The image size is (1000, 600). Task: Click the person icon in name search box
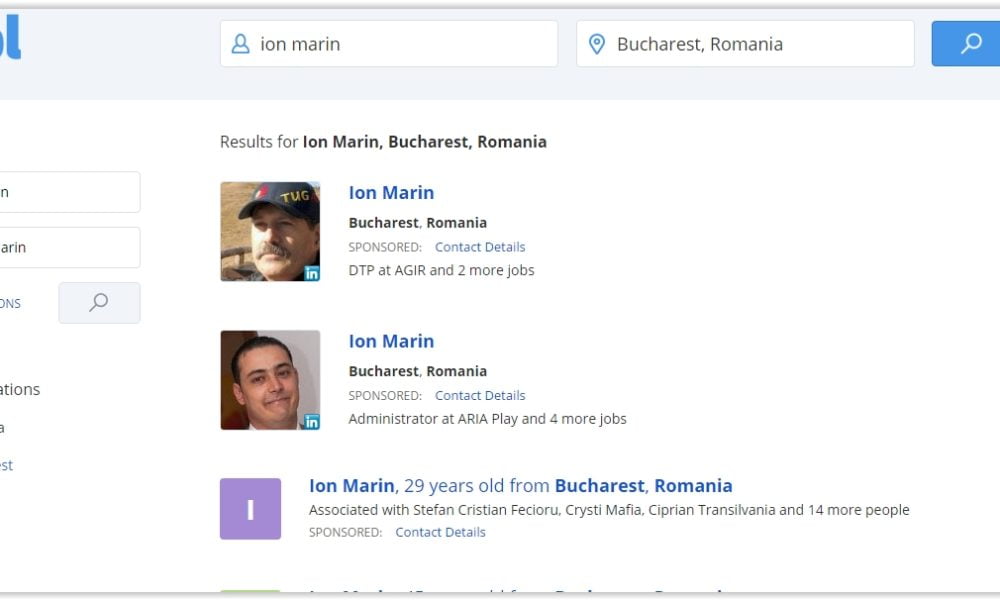click(x=240, y=44)
